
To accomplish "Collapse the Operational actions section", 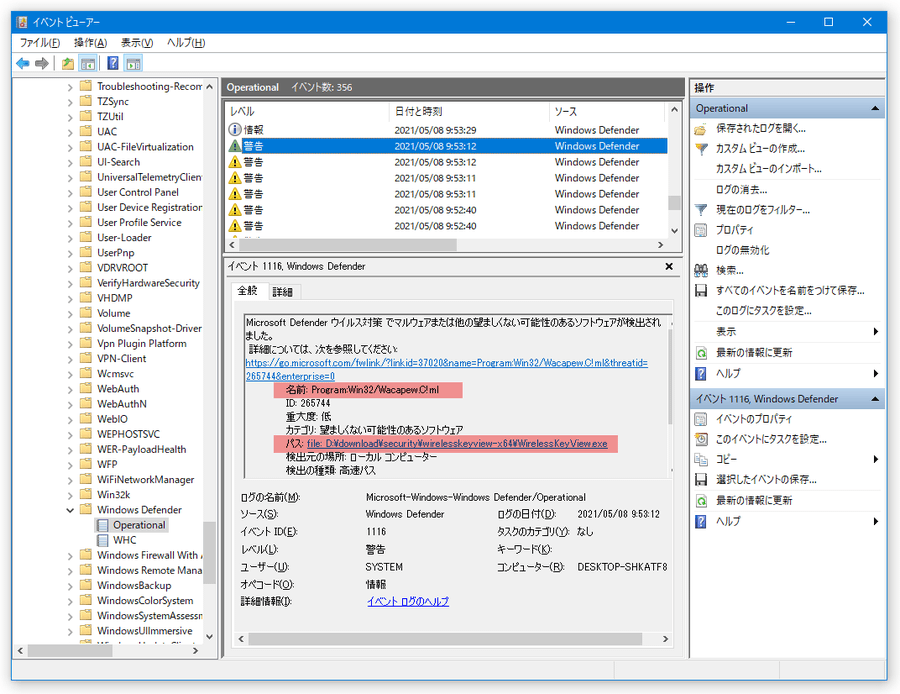I will click(875, 108).
